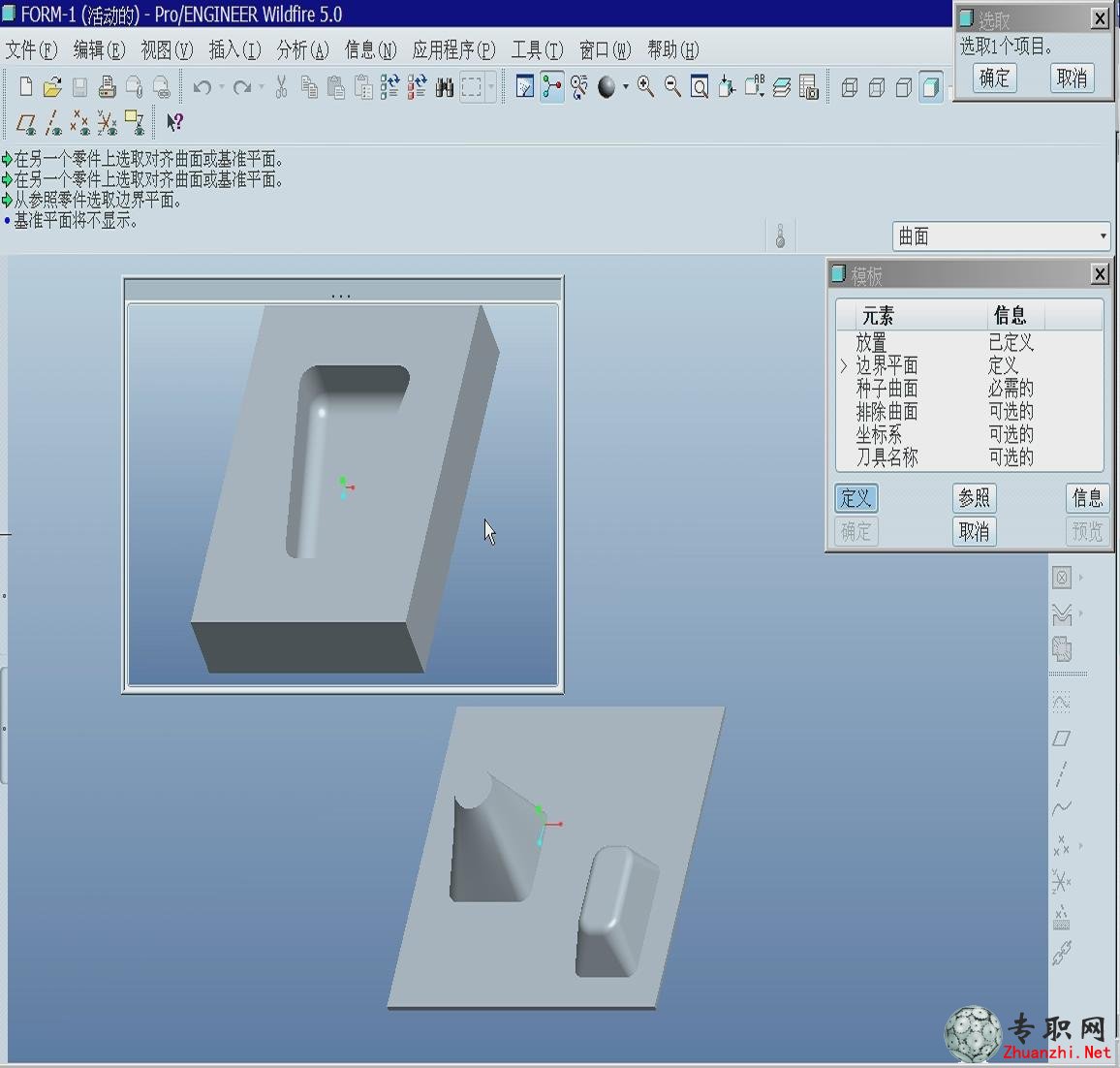
Task: Open the saved view list icon
Action: pos(755,87)
